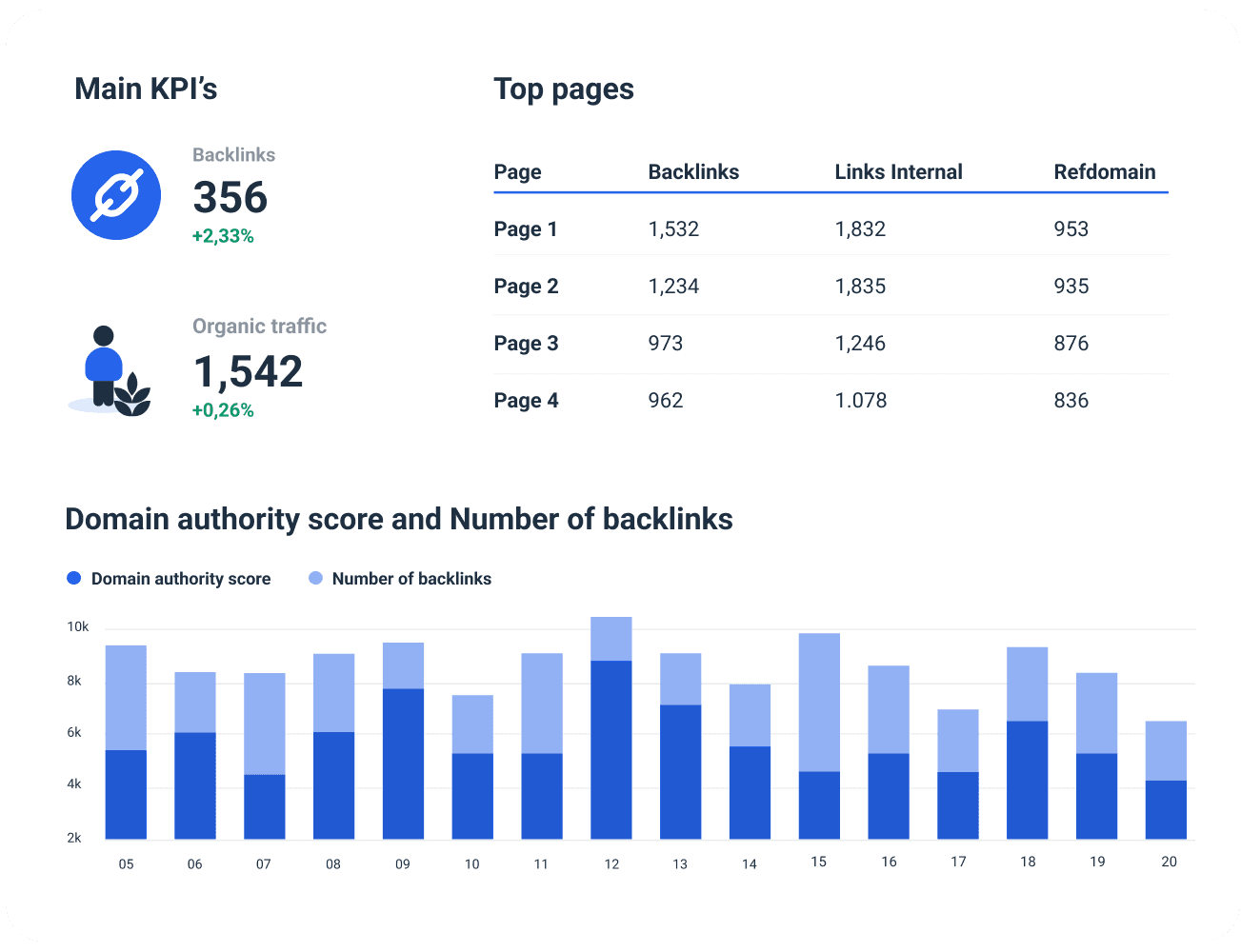Sort table by the Backlinks column header
The width and height of the screenshot is (1241, 952).
pyautogui.click(x=693, y=172)
